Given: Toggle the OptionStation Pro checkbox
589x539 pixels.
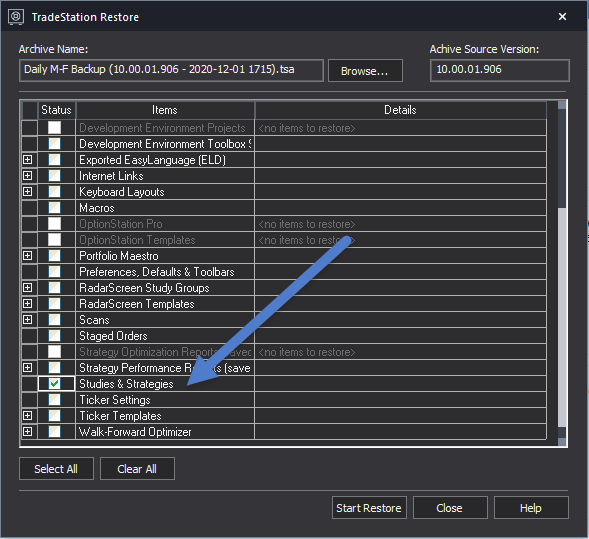Looking at the screenshot, I should click(x=54, y=224).
